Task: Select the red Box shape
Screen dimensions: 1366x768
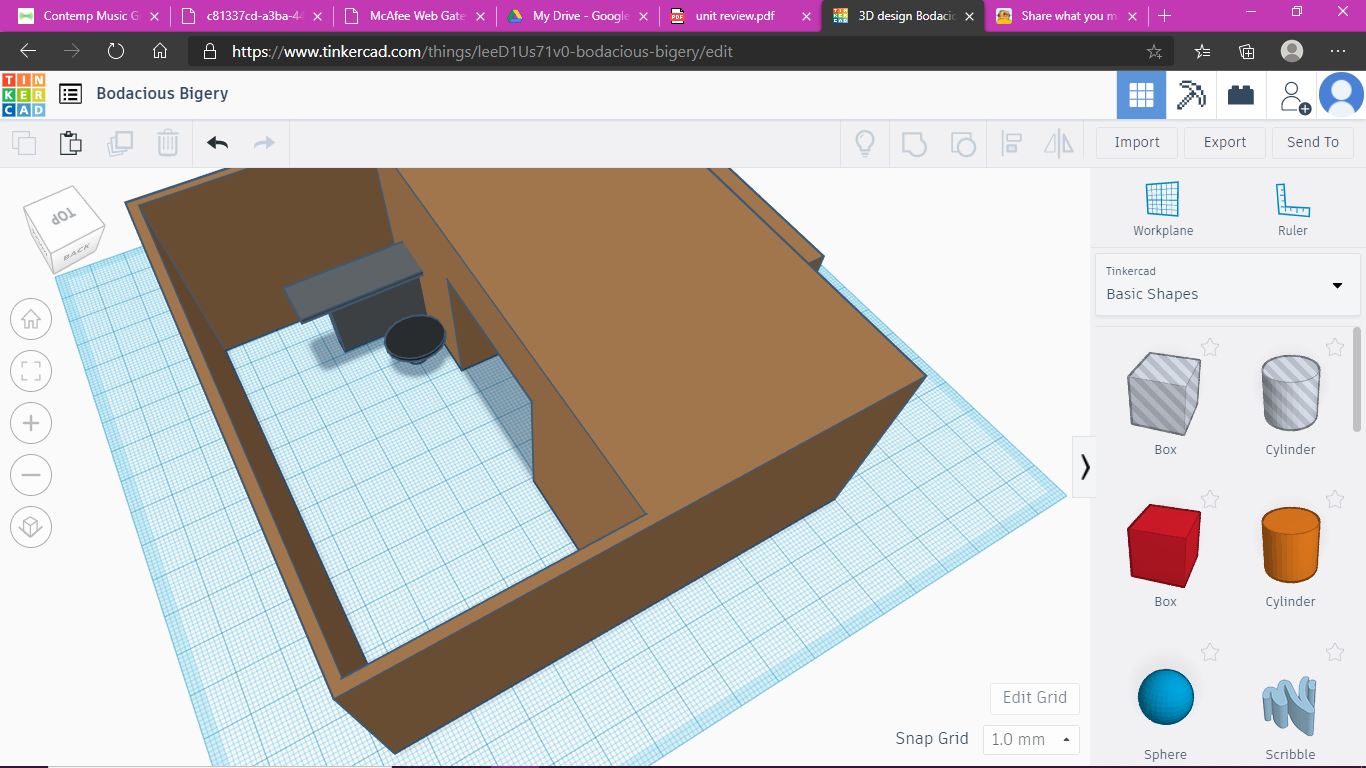Action: (1164, 545)
